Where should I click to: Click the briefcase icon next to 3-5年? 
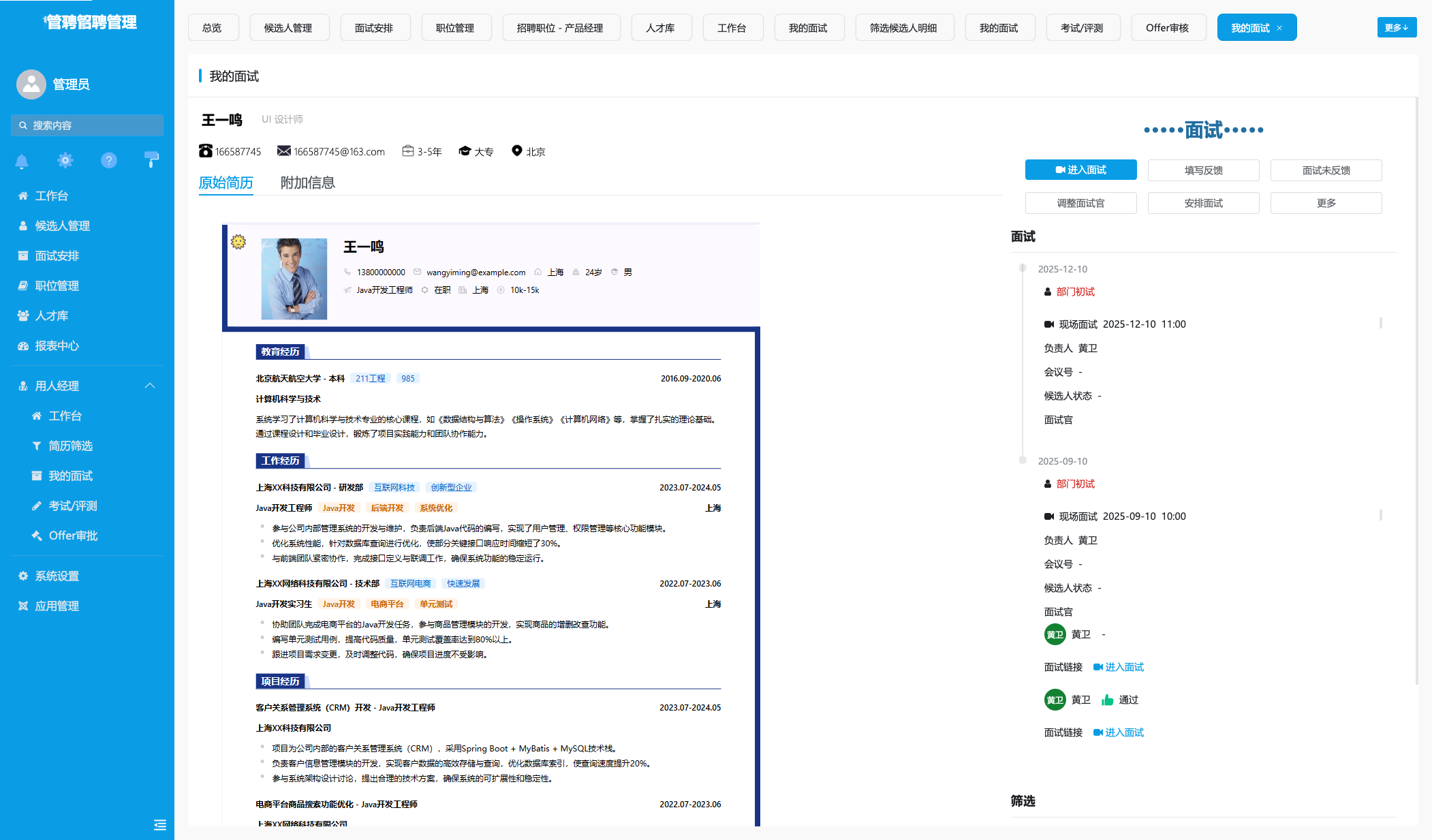[x=408, y=151]
